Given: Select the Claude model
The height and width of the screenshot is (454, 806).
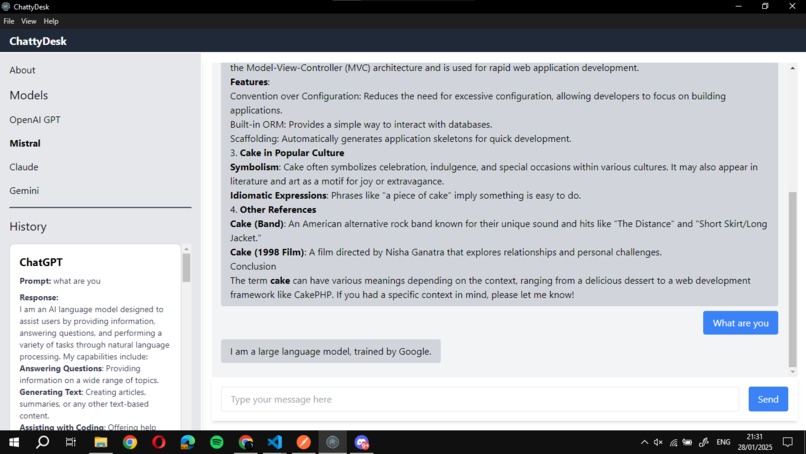Looking at the screenshot, I should coord(24,167).
